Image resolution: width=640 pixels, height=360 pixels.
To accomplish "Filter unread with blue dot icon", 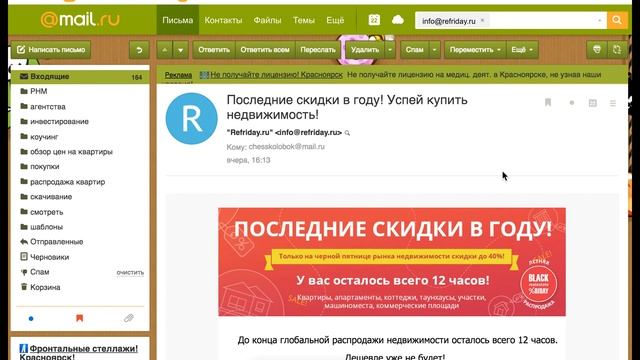I will [x=31, y=318].
